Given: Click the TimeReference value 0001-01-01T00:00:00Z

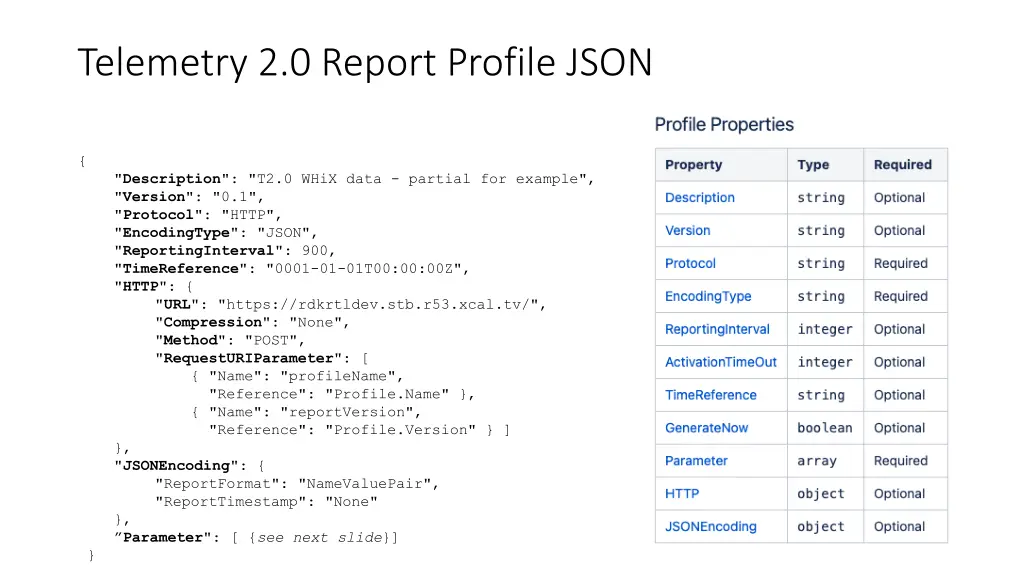Looking at the screenshot, I should click(364, 268).
